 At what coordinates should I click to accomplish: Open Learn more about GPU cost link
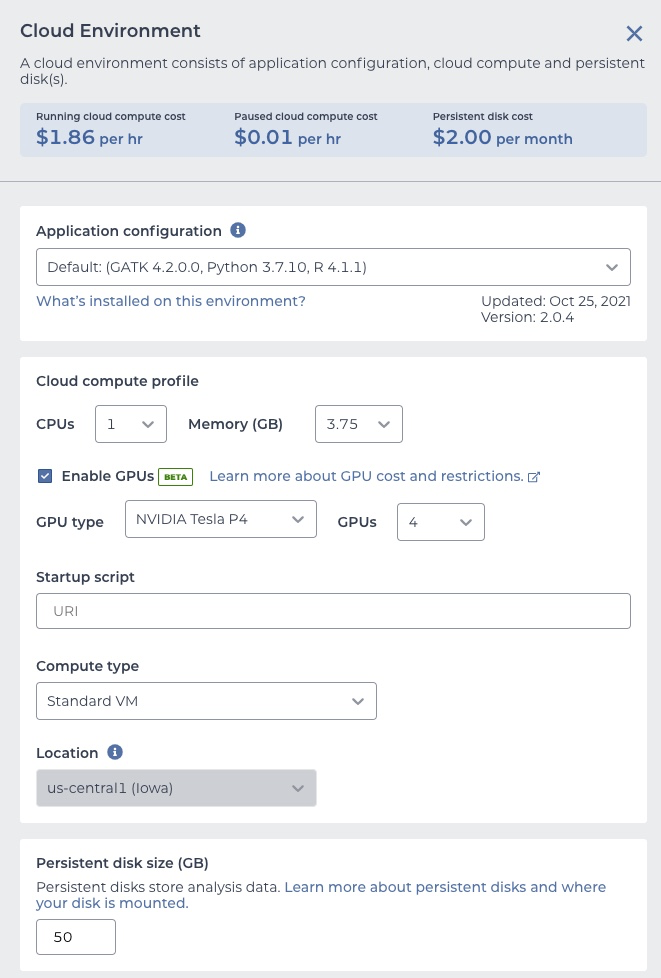pyautogui.click(x=366, y=476)
